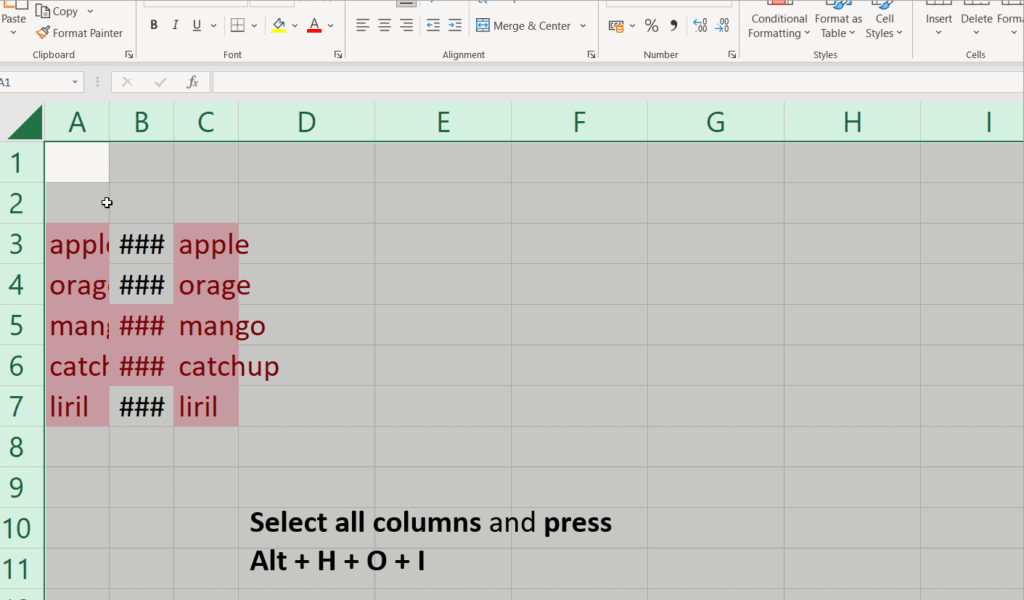Image resolution: width=1024 pixels, height=600 pixels.
Task: Open the Borders icon in Font group
Action: click(x=237, y=25)
